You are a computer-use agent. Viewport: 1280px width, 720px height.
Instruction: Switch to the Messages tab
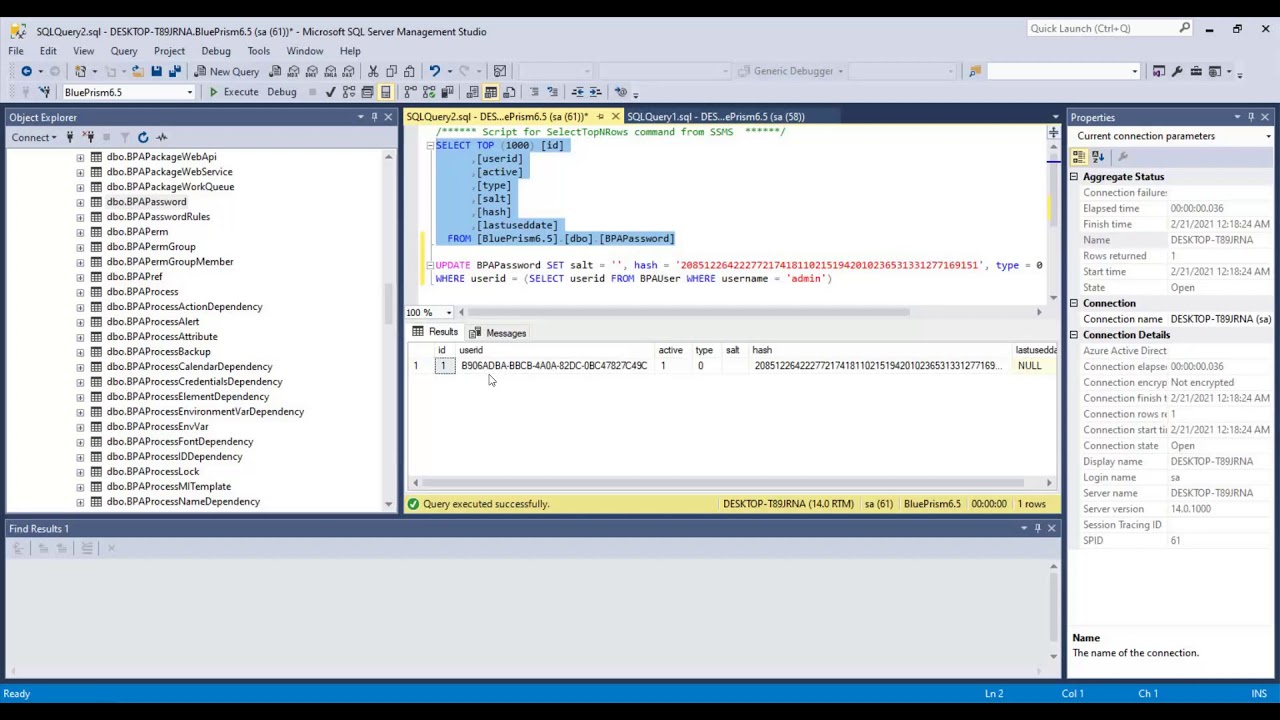pos(498,333)
